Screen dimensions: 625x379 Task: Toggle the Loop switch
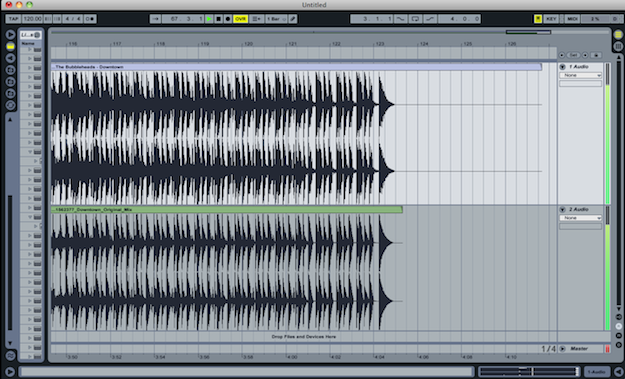(415, 19)
